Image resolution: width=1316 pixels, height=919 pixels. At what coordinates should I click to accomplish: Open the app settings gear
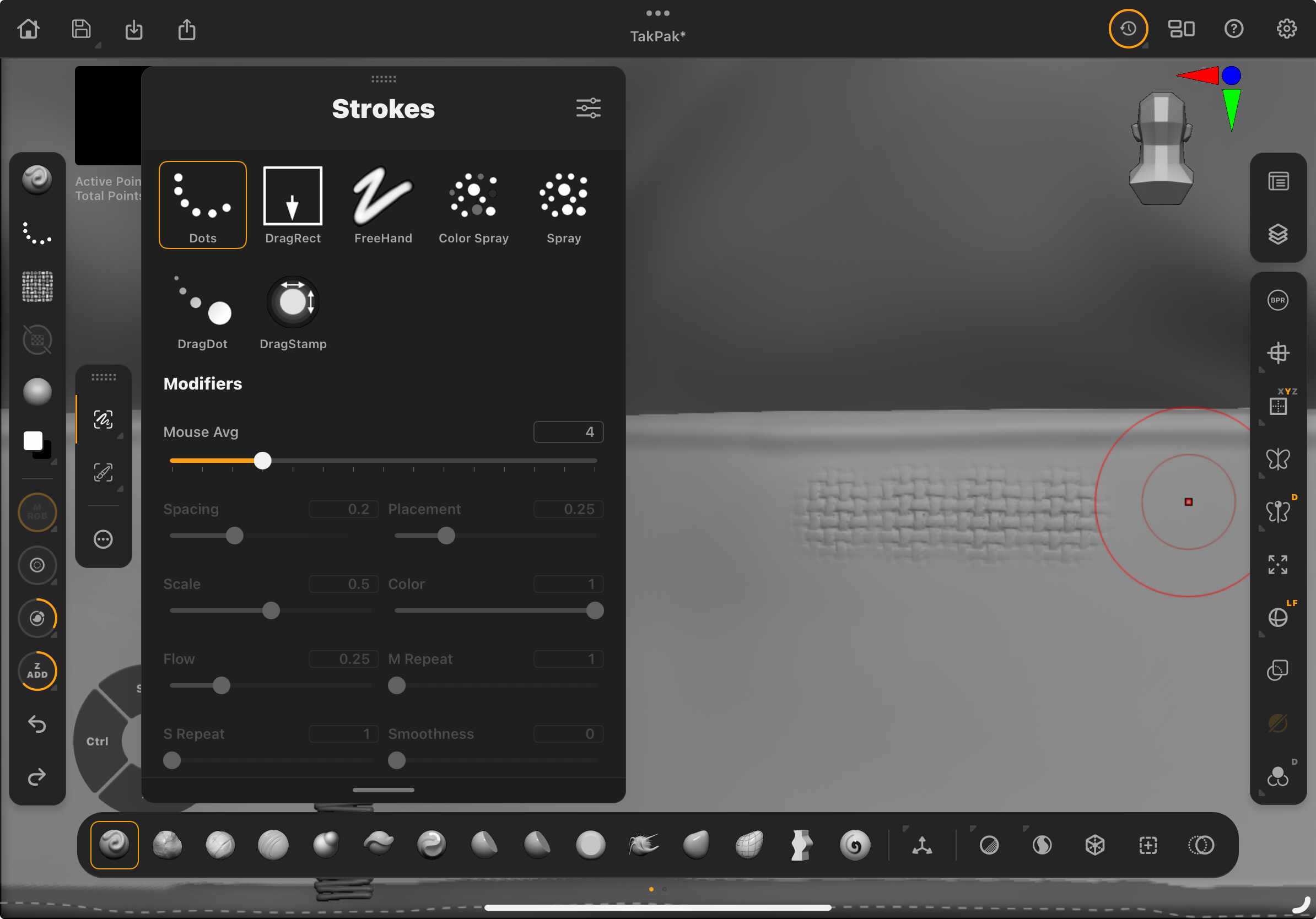click(x=1286, y=29)
